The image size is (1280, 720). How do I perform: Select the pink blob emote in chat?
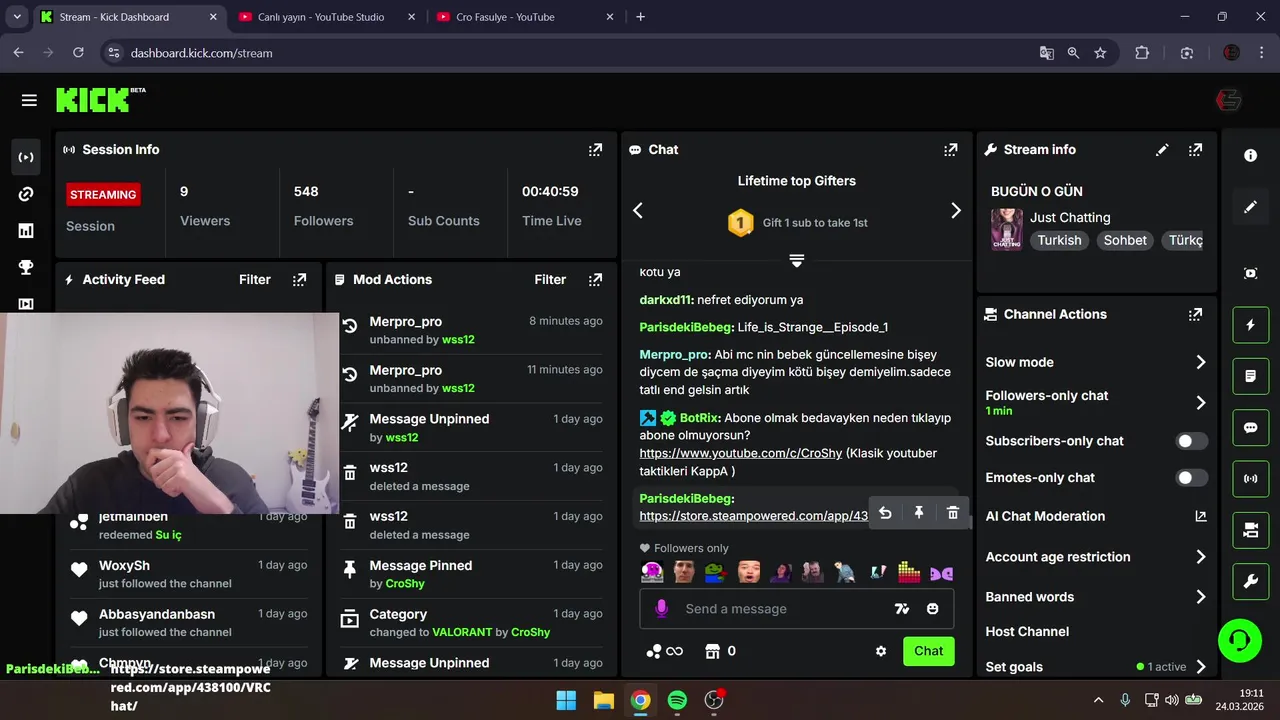tap(652, 572)
